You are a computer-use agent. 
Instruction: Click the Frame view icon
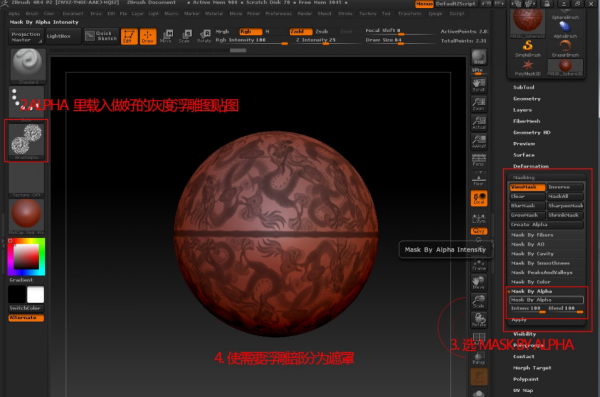(x=479, y=264)
